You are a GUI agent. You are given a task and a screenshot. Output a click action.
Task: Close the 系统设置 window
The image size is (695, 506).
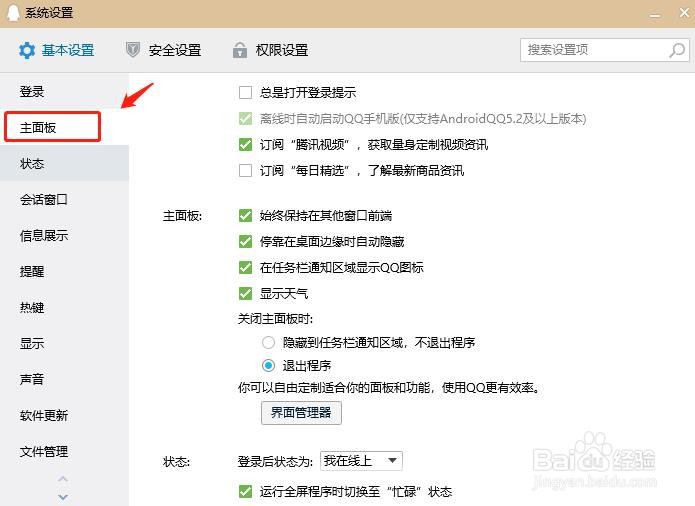click(684, 13)
